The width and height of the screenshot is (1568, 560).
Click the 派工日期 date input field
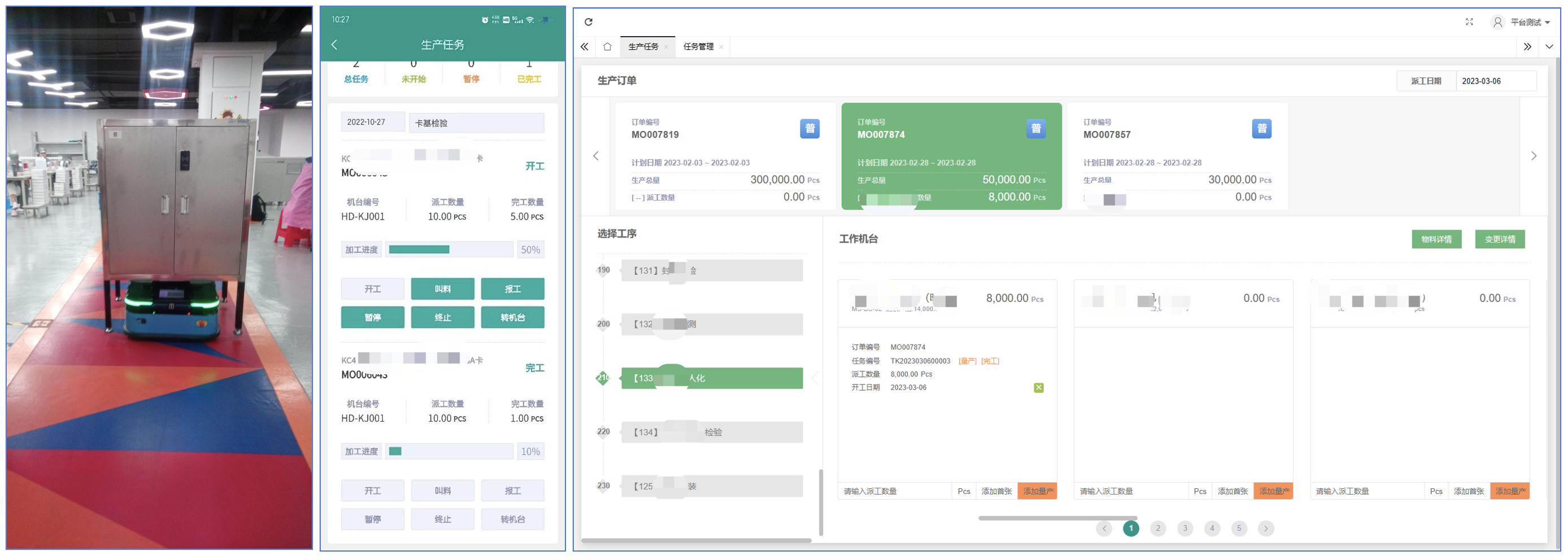(1496, 81)
